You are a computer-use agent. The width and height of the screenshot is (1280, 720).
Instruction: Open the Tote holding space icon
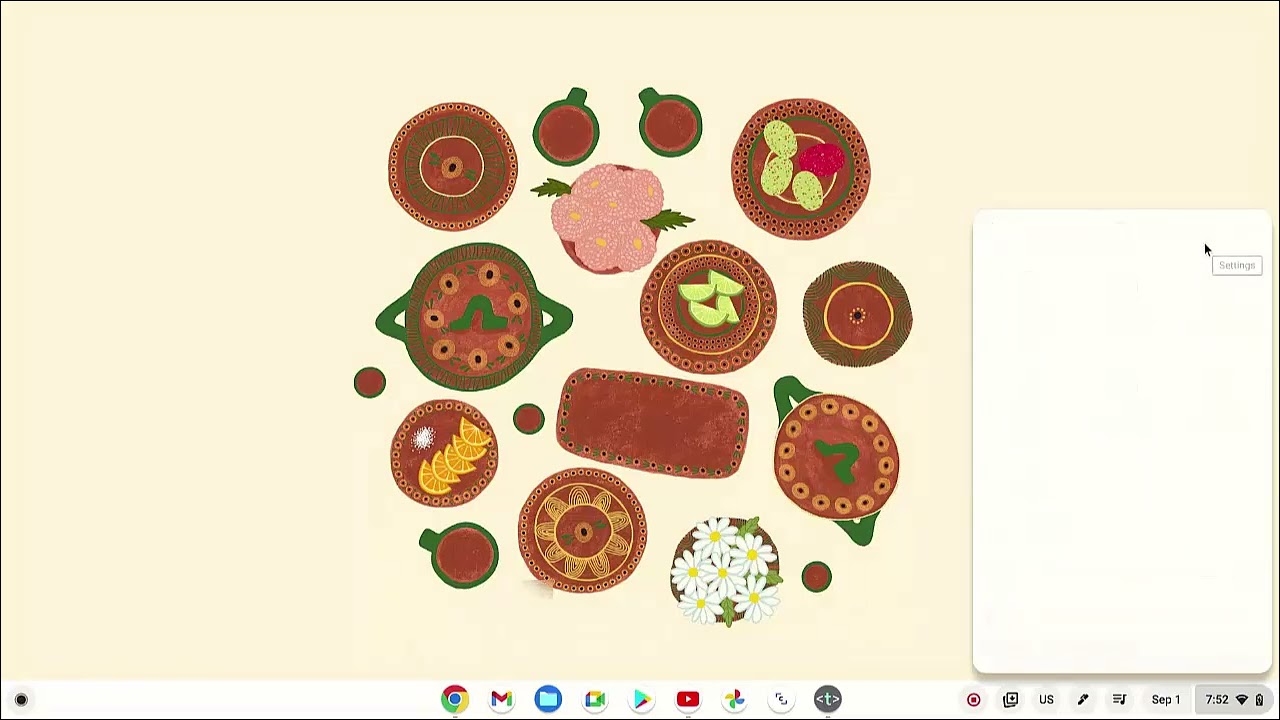[1010, 700]
